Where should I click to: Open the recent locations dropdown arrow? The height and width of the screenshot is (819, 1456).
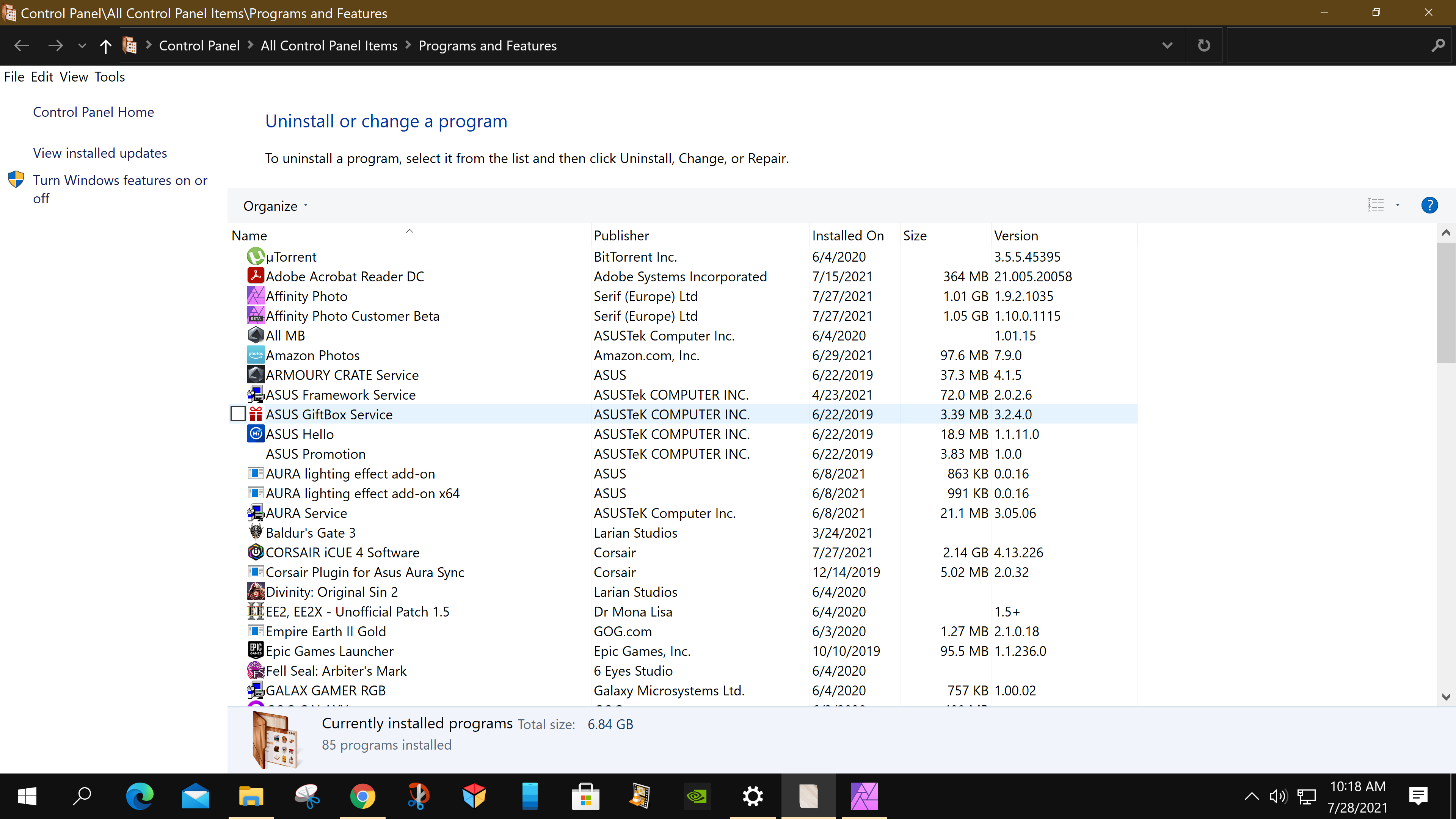coord(82,46)
